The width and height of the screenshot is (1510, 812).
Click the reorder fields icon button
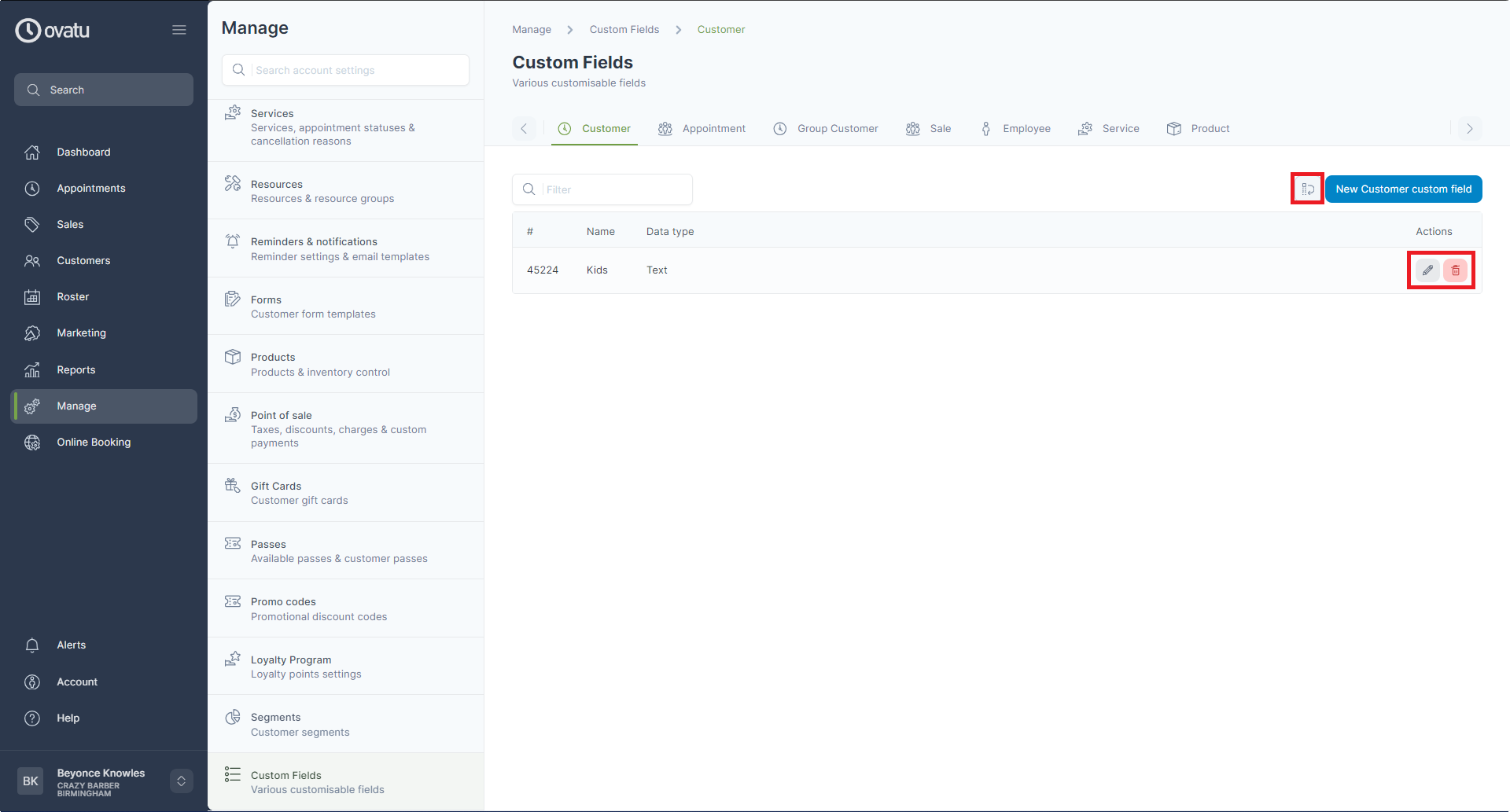1308,189
